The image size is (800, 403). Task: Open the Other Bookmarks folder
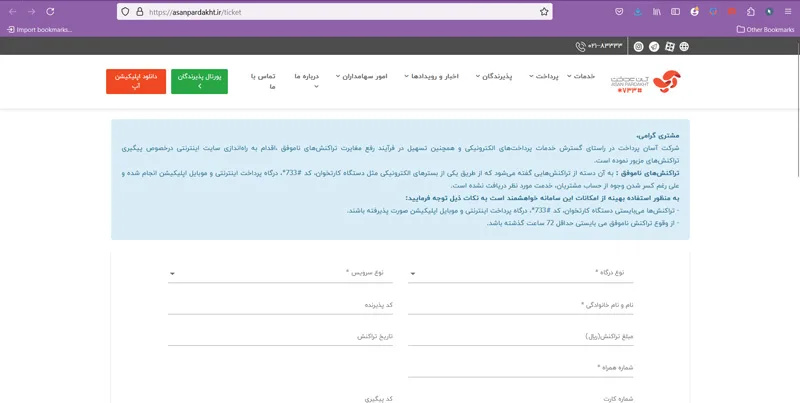[765, 30]
